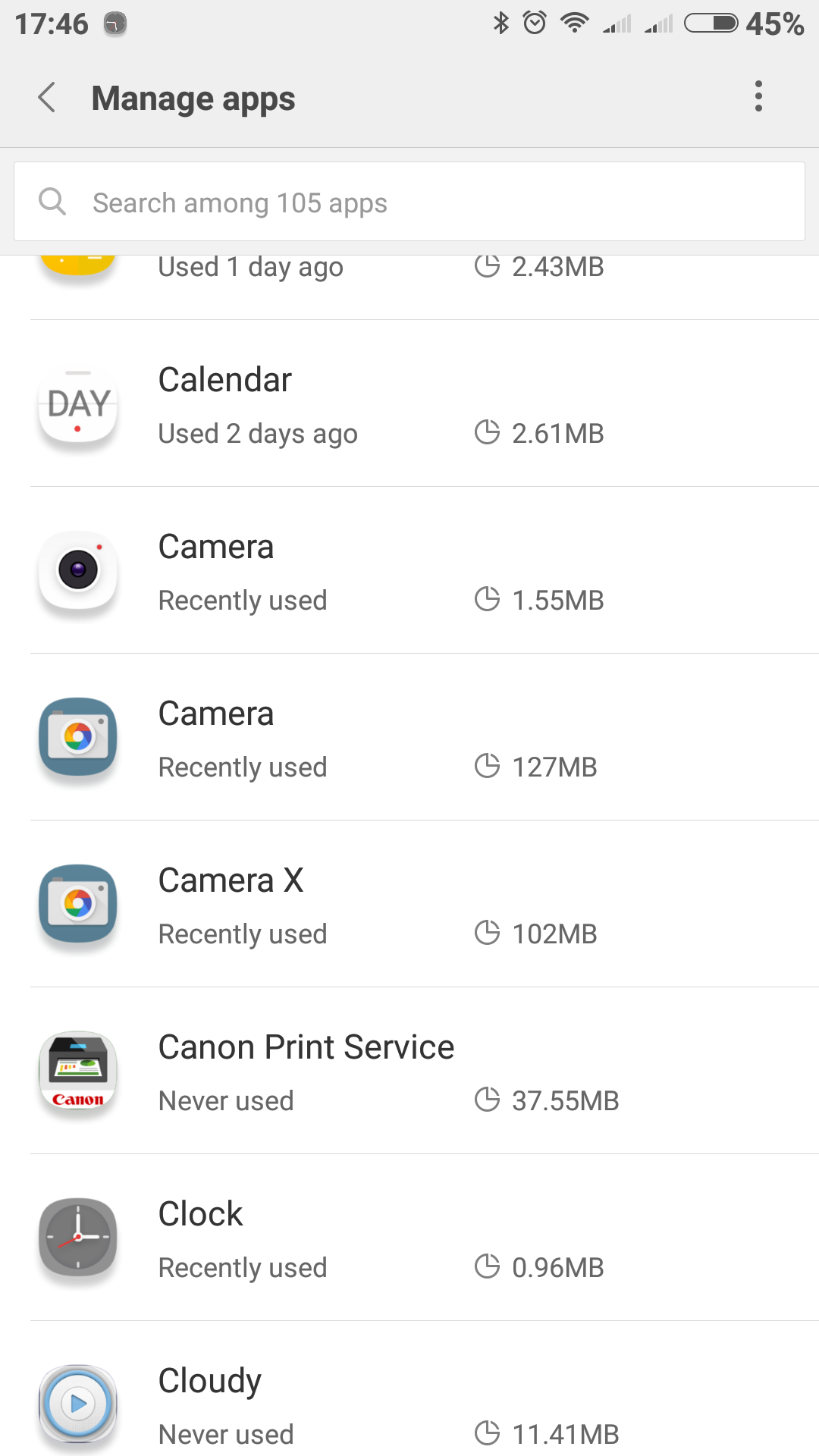Tap the battery indicator in status bar
Screen dimensions: 819x1456
pyautogui.click(x=711, y=24)
